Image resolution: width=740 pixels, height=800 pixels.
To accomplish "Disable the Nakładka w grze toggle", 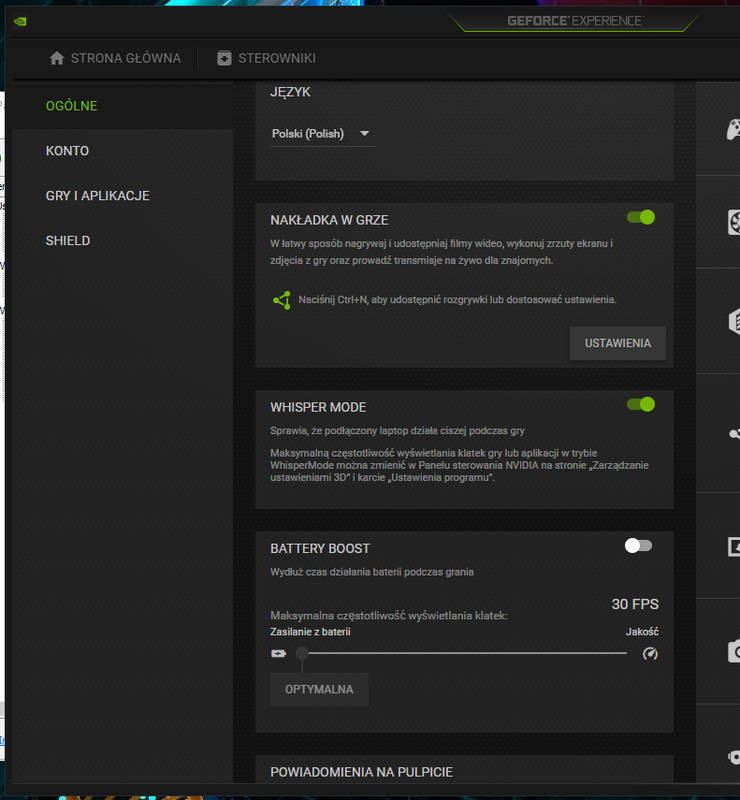I will [641, 217].
